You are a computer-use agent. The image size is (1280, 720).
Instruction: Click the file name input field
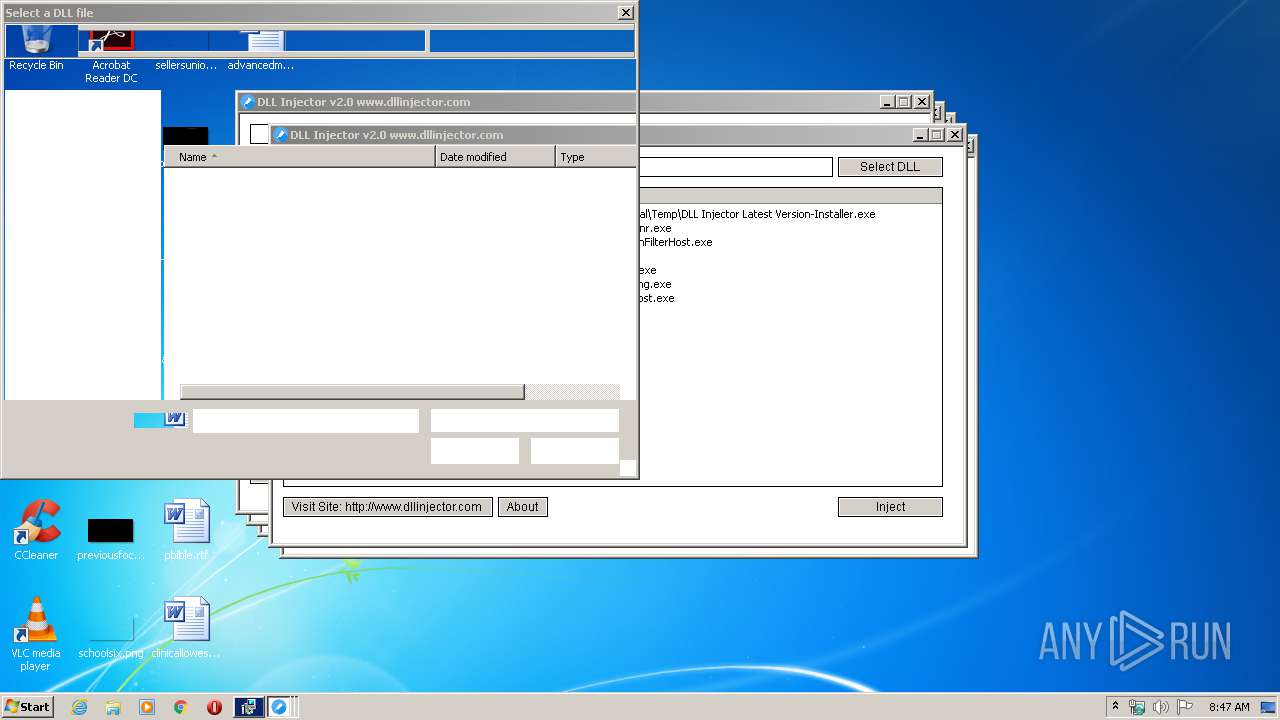[x=306, y=421]
